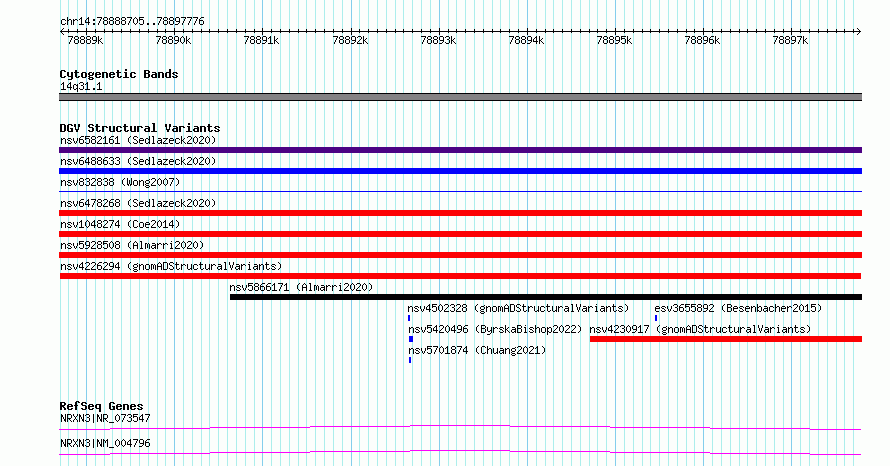The height and width of the screenshot is (466, 890).
Task: Click NRXN3|NM_004796 gene label
Action: [x=105, y=443]
